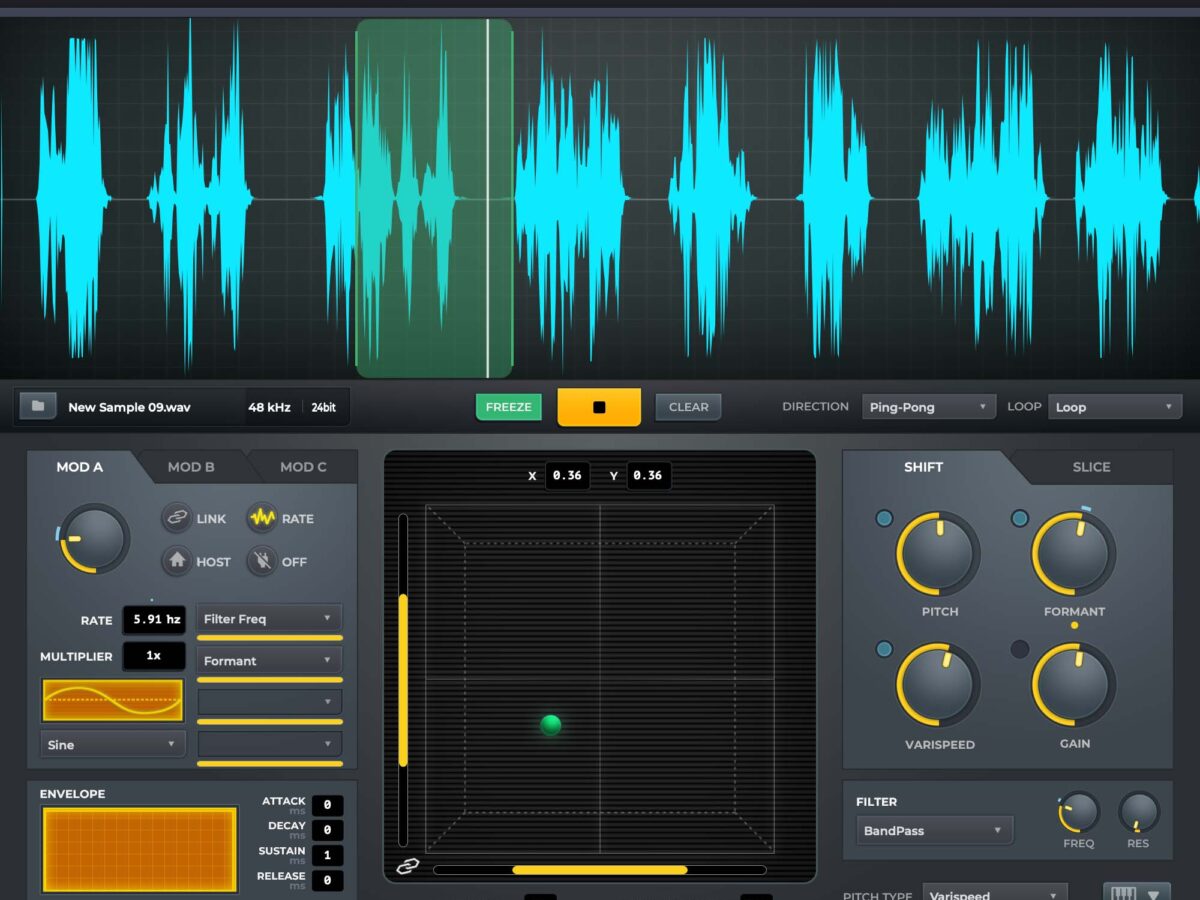The height and width of the screenshot is (900, 1200).
Task: Open the Direction Ping-Pong dropdown
Action: click(x=928, y=407)
